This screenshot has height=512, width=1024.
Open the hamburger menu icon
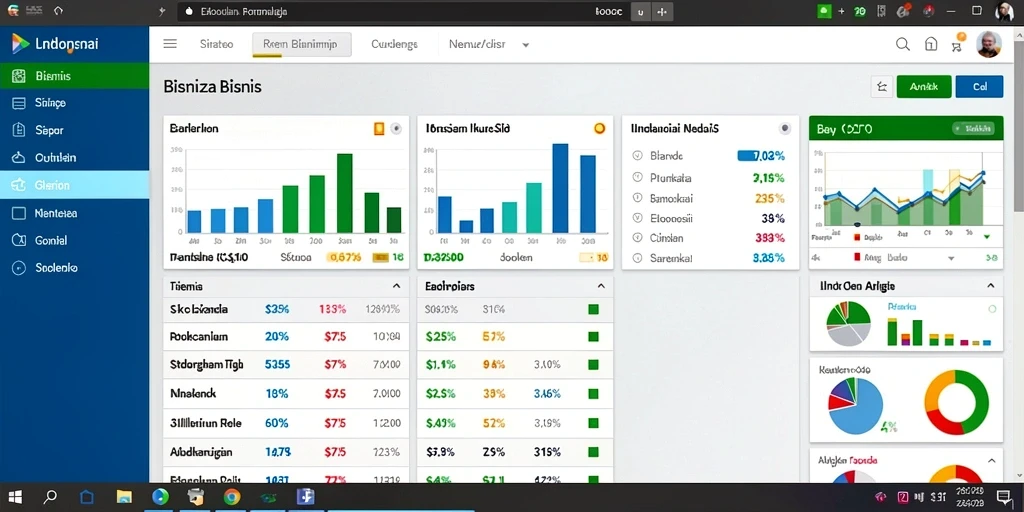[170, 44]
